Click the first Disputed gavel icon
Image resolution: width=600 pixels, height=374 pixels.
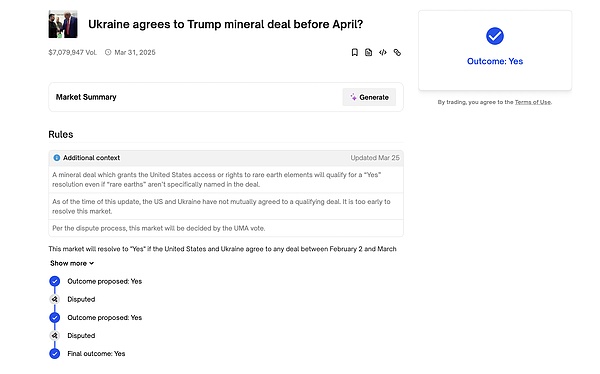point(55,299)
